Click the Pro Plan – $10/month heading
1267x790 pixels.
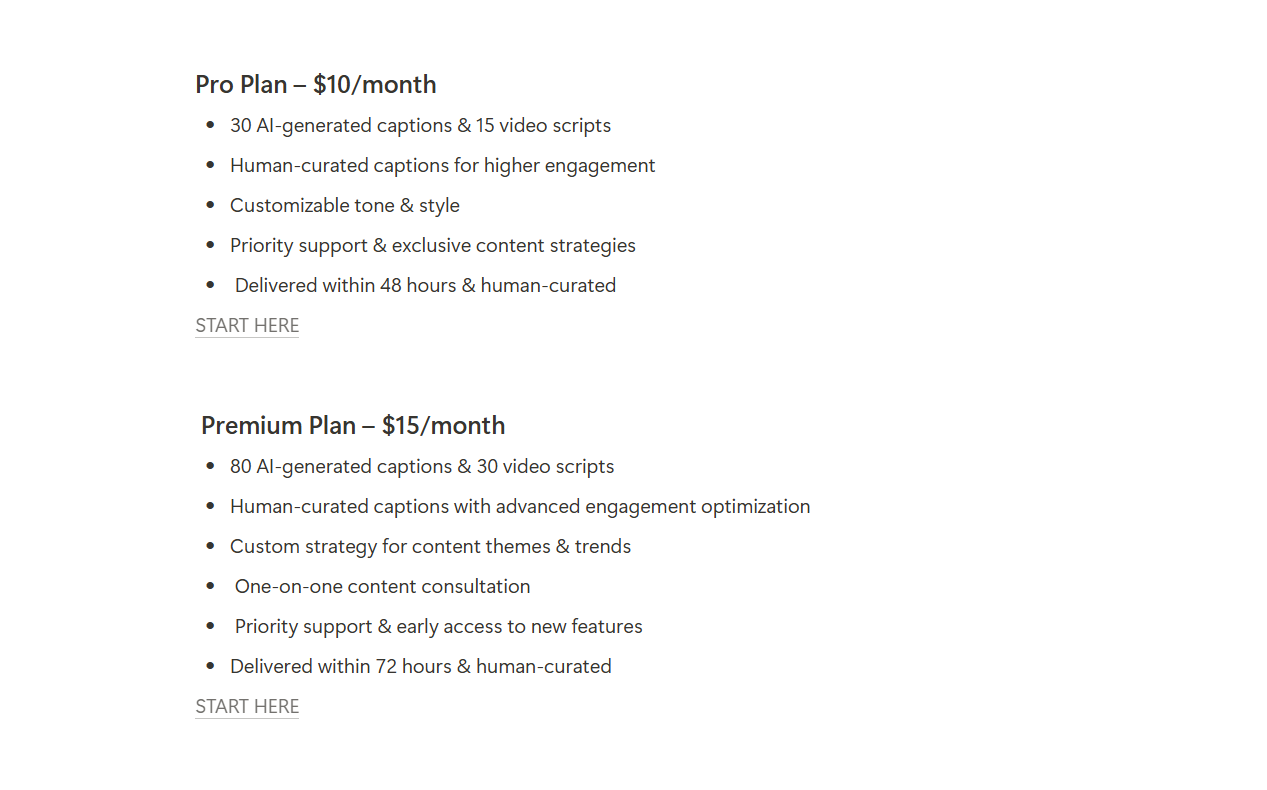pyautogui.click(x=316, y=85)
